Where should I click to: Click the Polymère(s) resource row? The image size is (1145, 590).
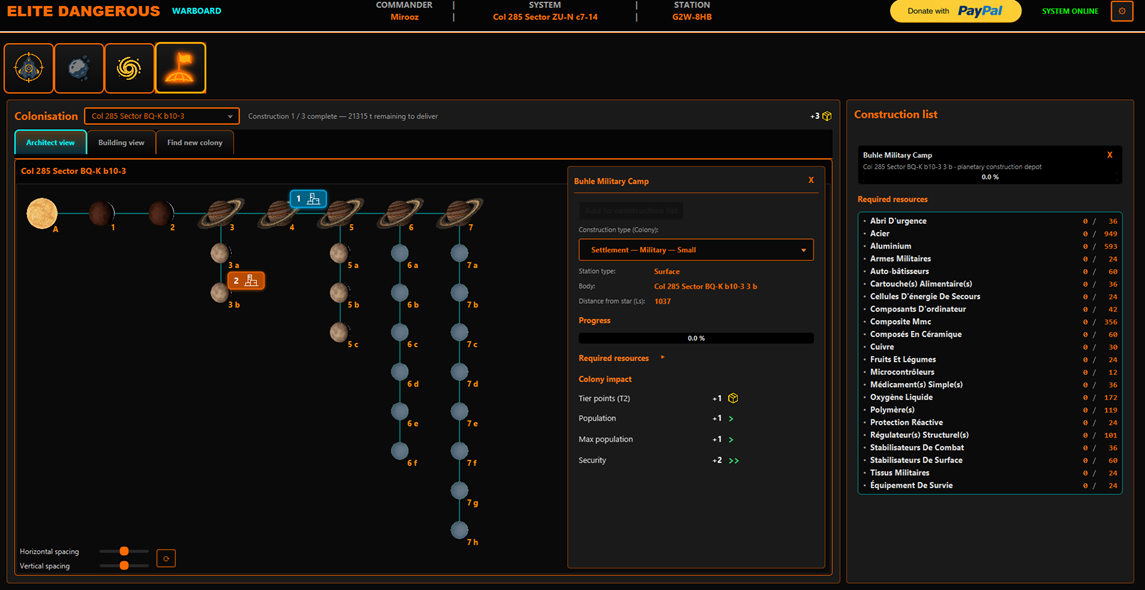(x=989, y=410)
